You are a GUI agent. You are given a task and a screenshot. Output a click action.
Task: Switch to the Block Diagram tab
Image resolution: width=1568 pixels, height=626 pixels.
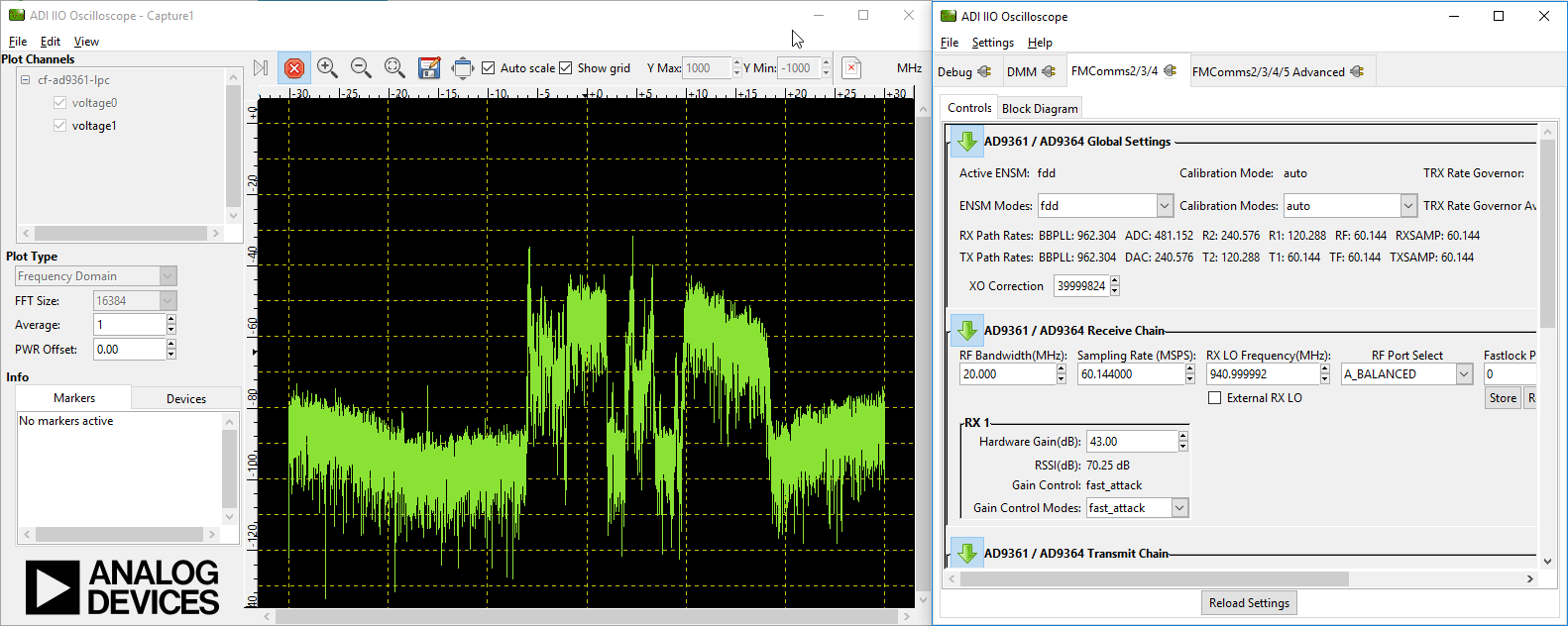pos(1040,109)
